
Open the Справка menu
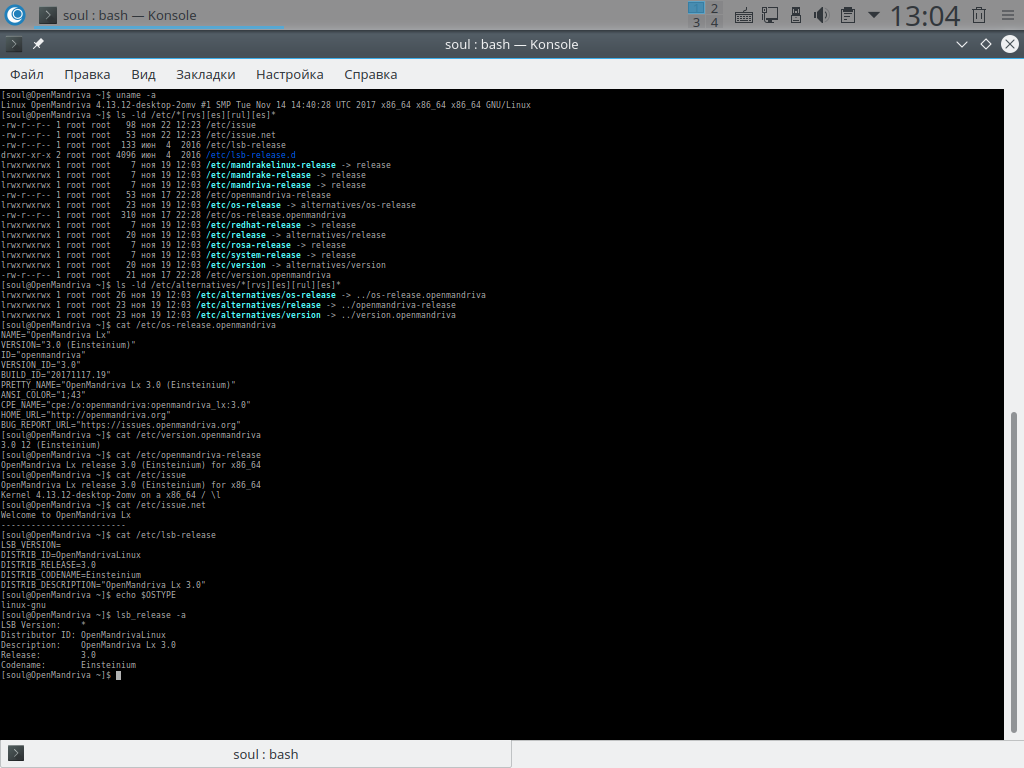click(370, 74)
